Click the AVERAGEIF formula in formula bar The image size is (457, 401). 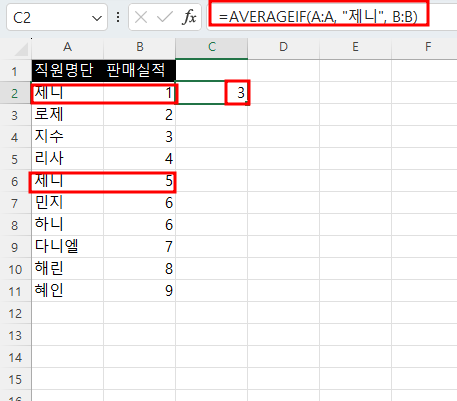(318, 17)
